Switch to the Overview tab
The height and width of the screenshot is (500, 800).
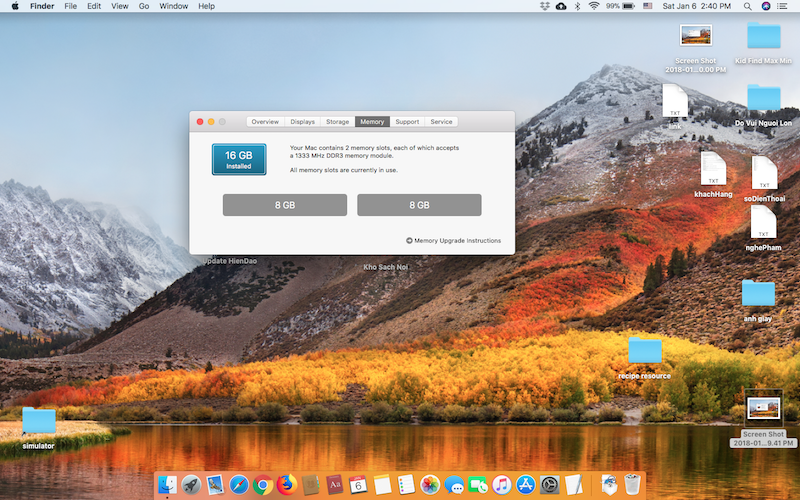(265, 122)
